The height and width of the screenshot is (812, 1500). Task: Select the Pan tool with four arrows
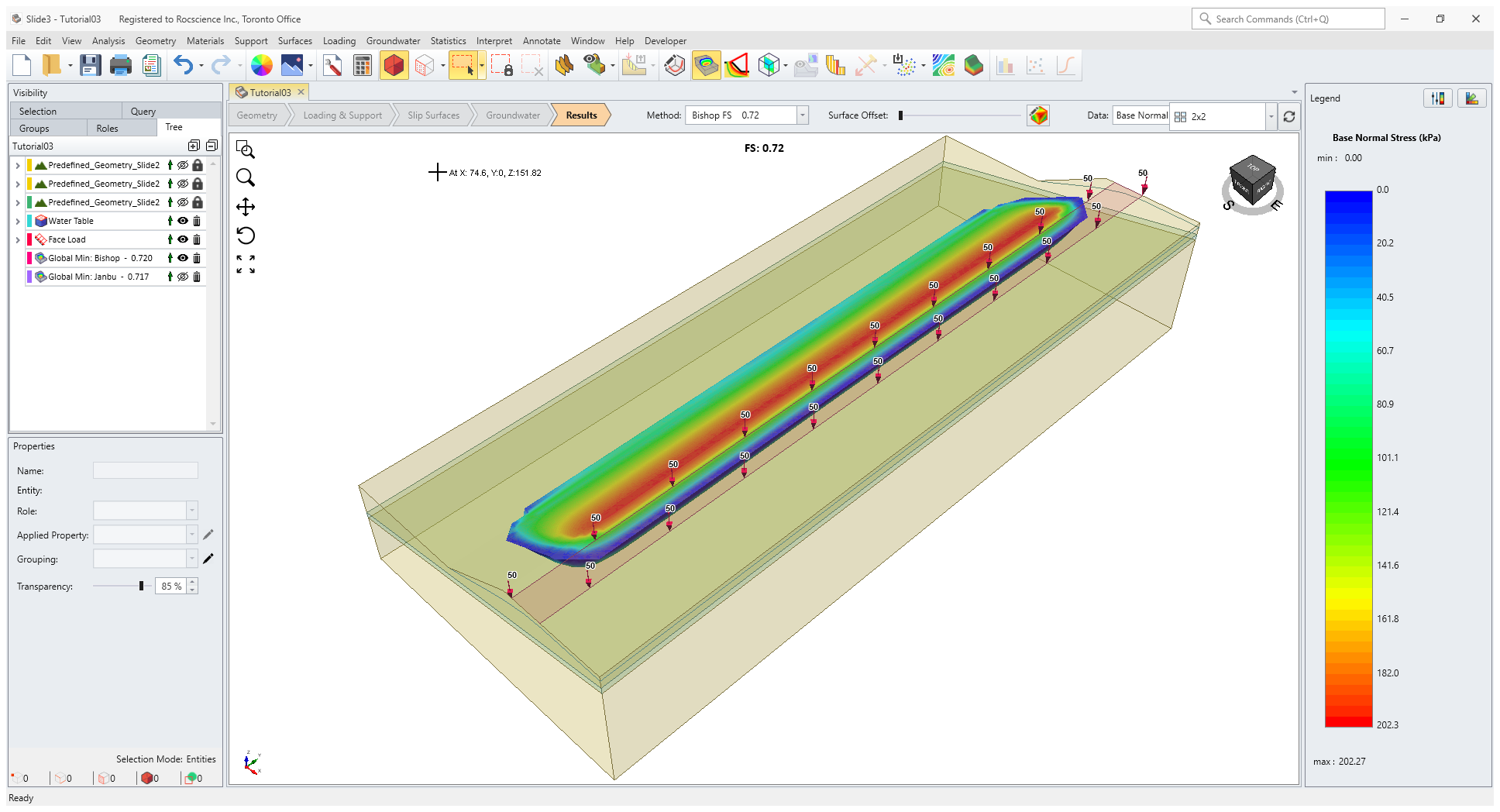(x=246, y=207)
